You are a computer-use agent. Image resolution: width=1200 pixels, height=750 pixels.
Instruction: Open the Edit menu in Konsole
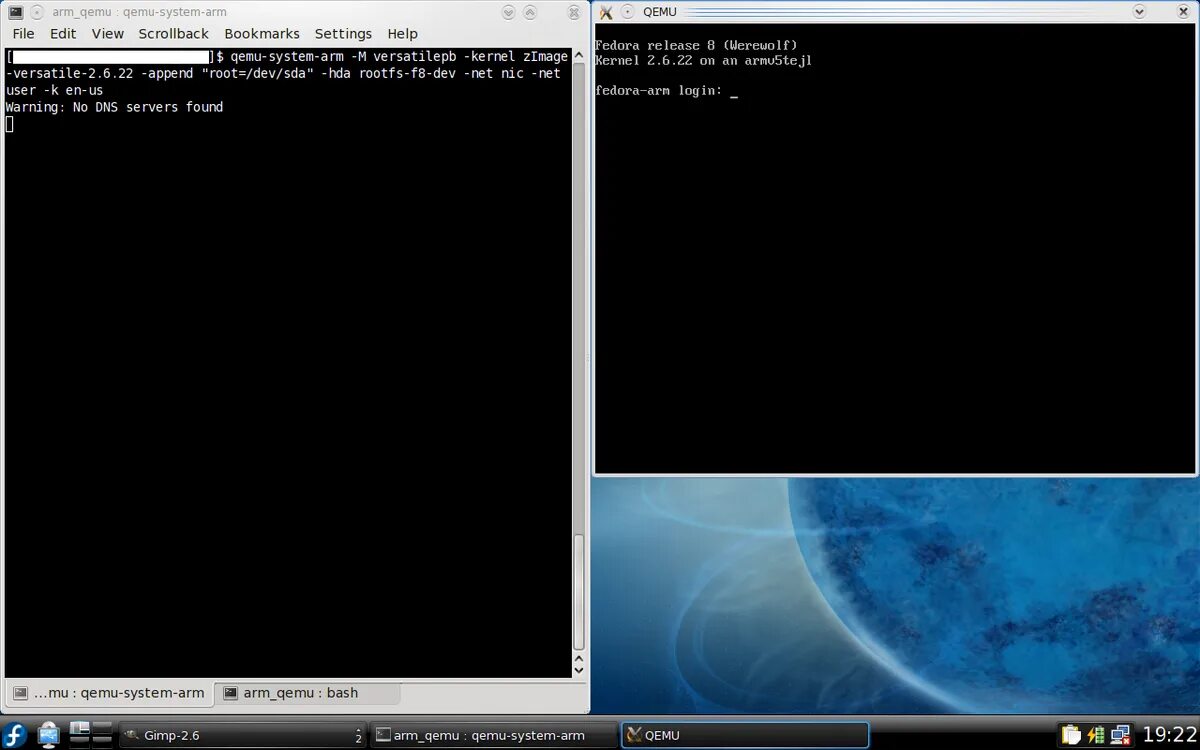pos(63,33)
